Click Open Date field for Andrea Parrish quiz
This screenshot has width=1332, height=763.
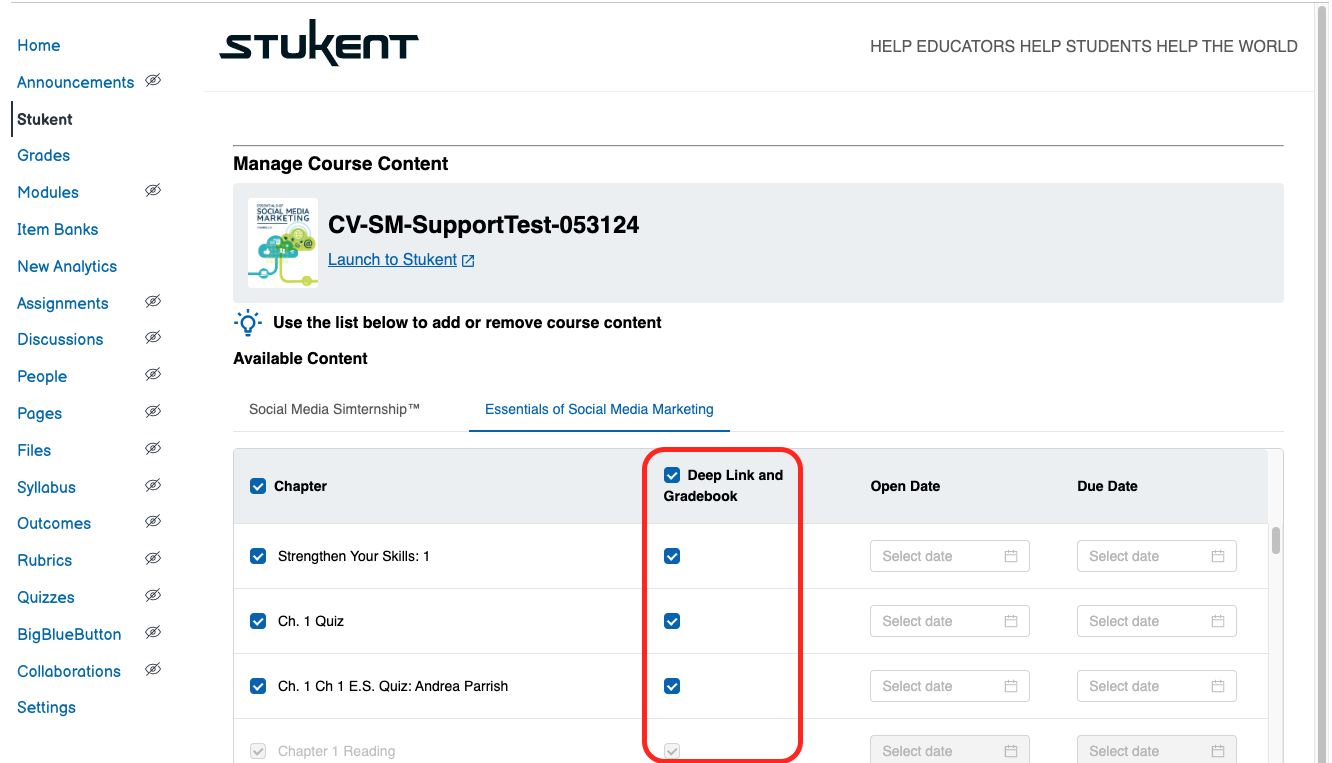pos(949,686)
